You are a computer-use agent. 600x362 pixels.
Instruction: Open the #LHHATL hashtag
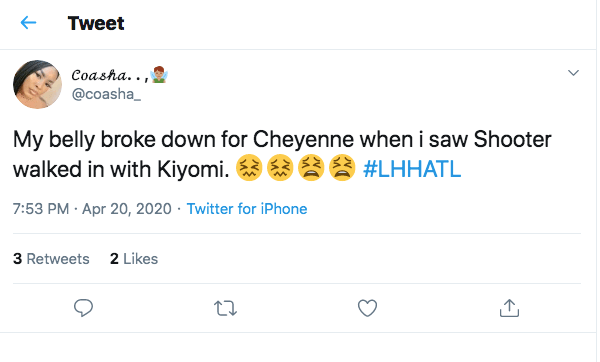coord(412,169)
